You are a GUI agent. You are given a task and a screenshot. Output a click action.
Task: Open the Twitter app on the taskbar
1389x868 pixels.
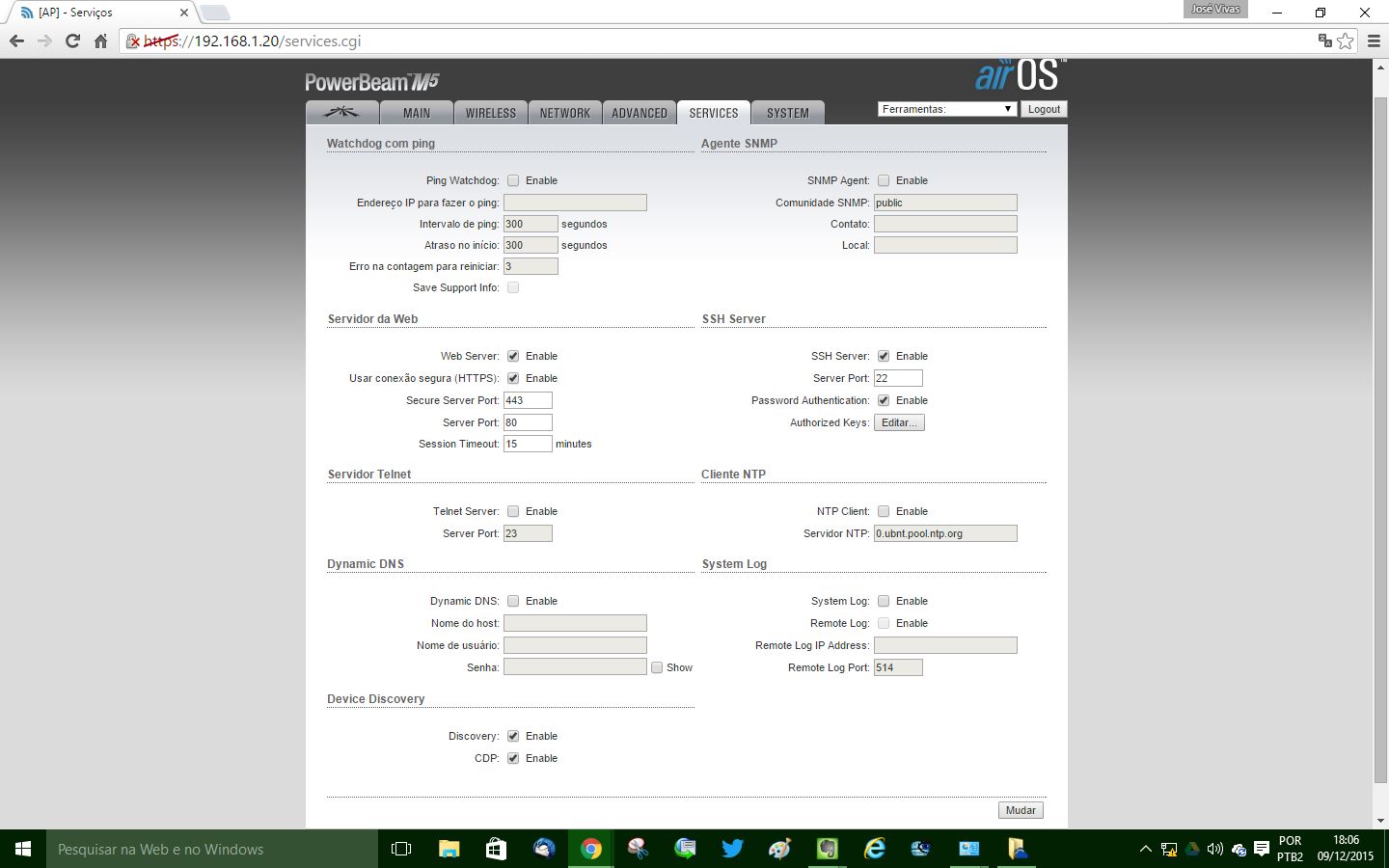tap(732, 849)
